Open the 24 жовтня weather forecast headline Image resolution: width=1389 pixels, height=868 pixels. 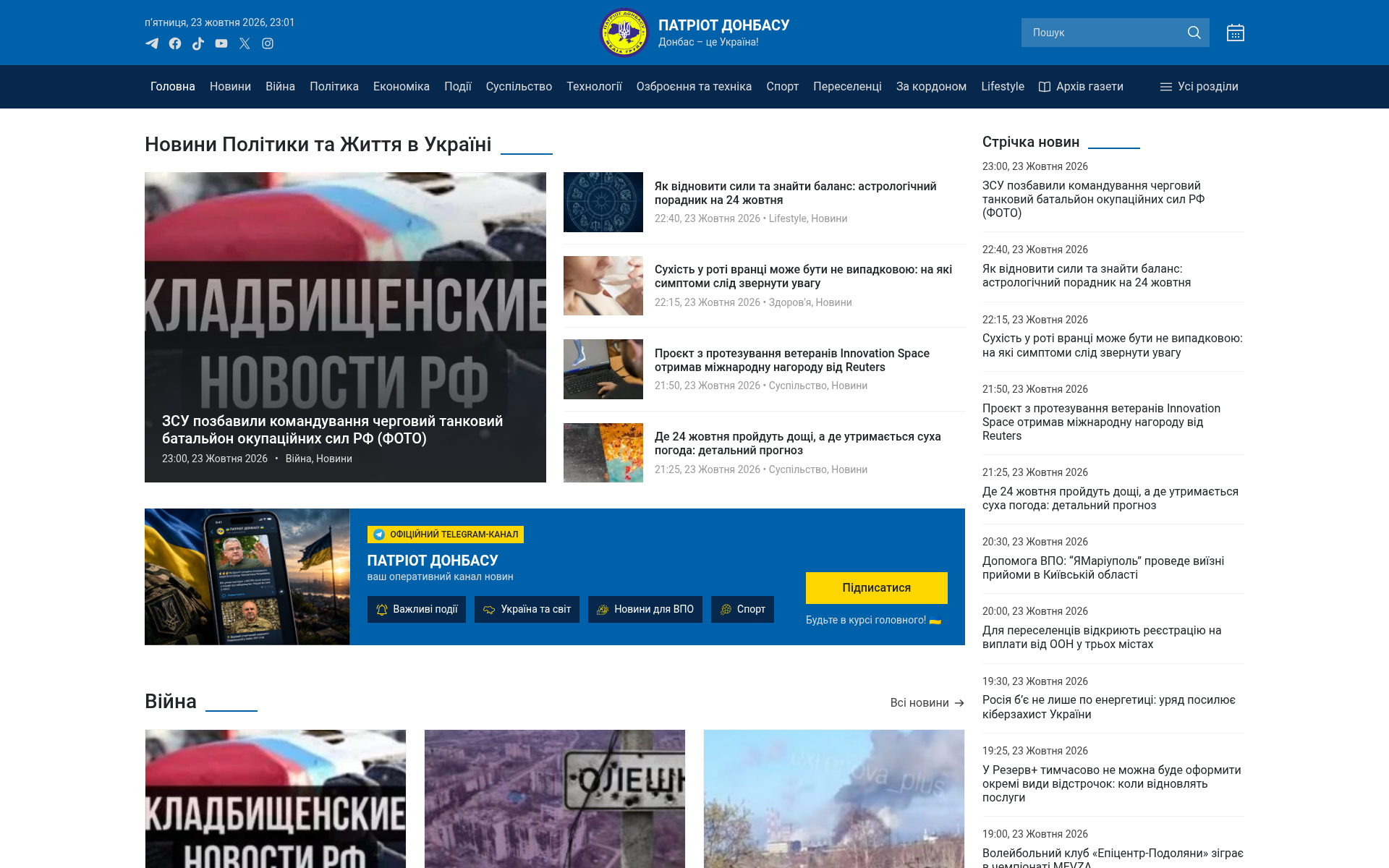798,443
